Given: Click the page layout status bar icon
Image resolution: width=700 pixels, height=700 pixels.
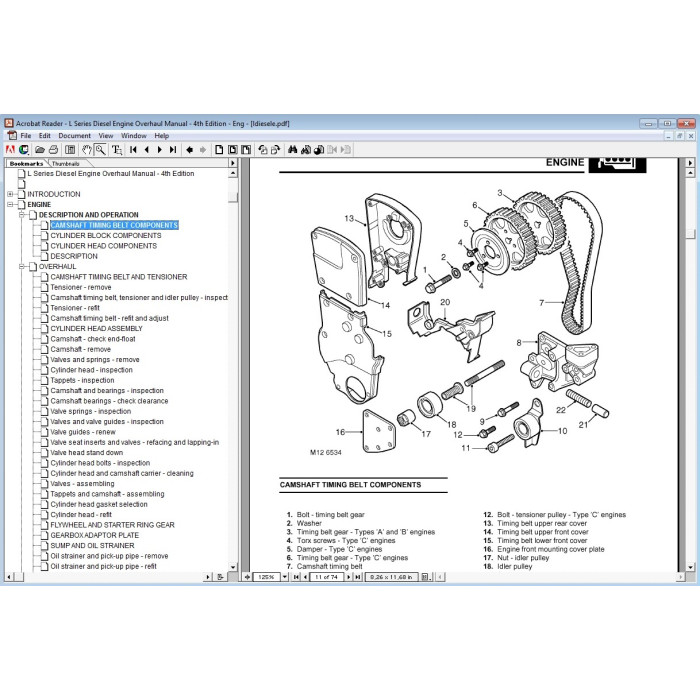Looking at the screenshot, I should (x=426, y=577).
